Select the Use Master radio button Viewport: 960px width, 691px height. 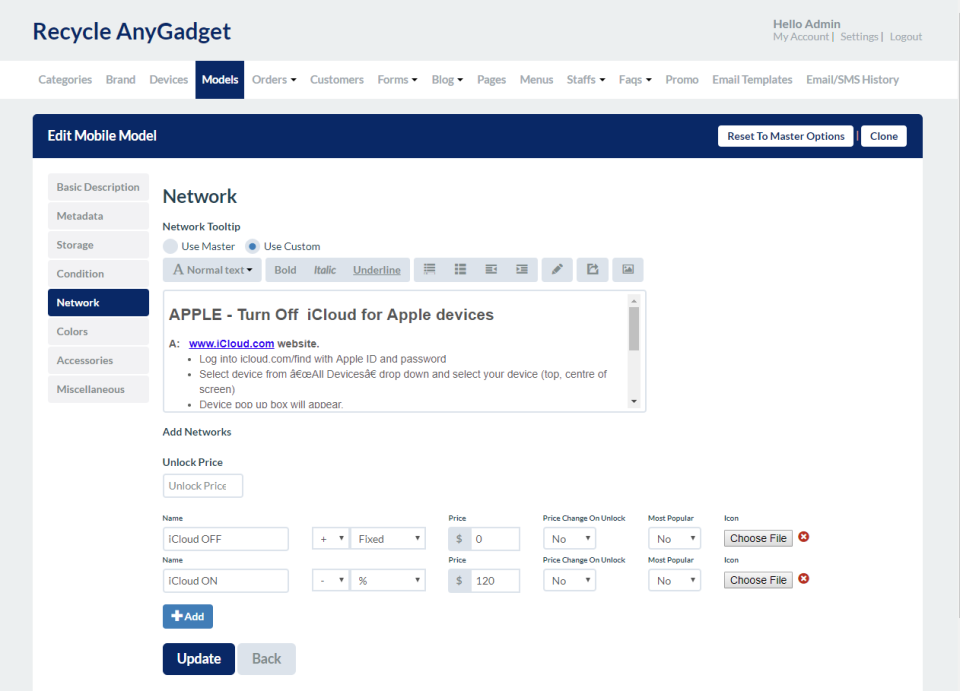[170, 246]
